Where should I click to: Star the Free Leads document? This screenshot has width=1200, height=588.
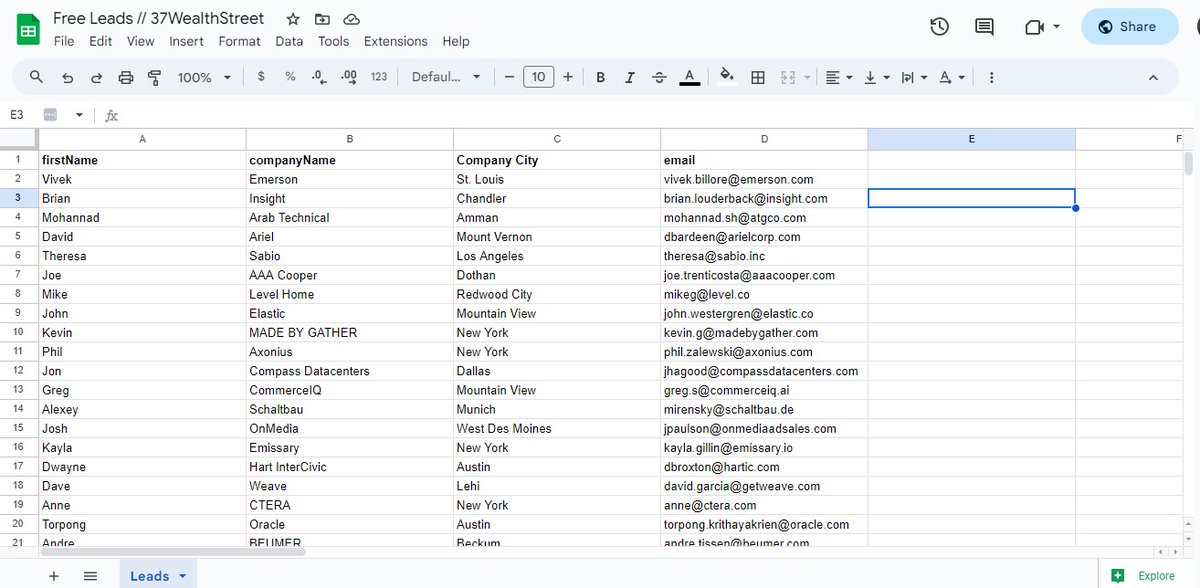click(x=293, y=19)
